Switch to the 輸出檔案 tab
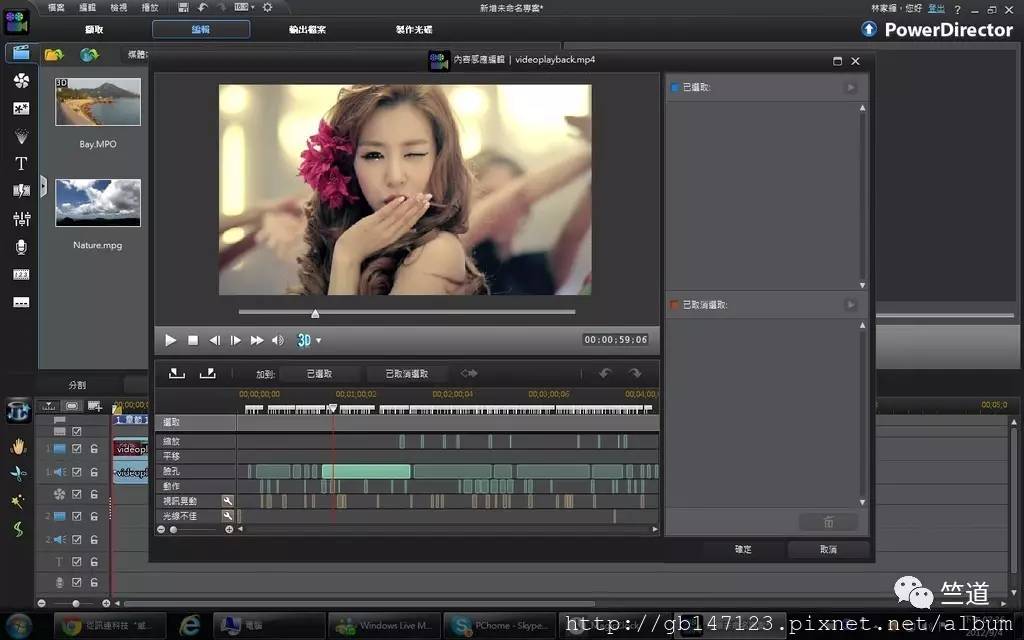The height and width of the screenshot is (640, 1024). click(x=307, y=30)
